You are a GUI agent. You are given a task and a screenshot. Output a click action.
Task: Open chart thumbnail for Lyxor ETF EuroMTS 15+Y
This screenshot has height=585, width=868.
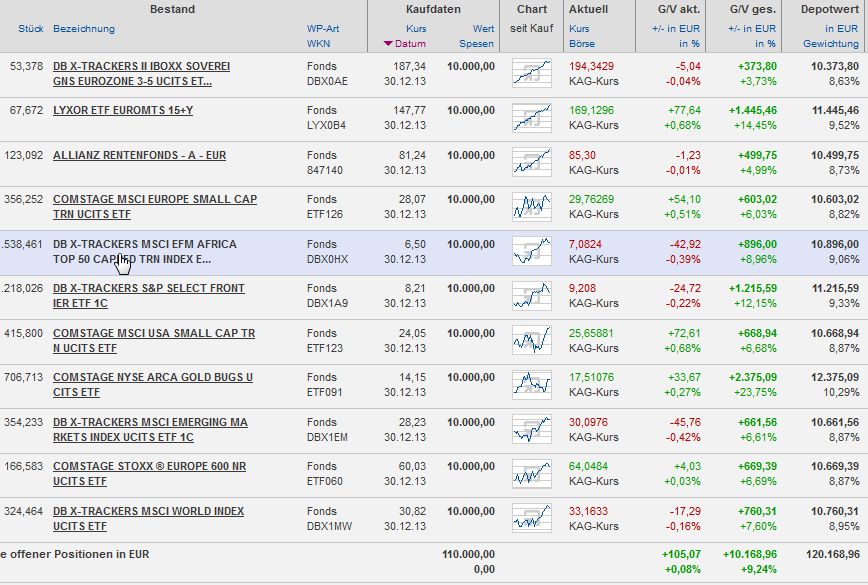click(531, 118)
